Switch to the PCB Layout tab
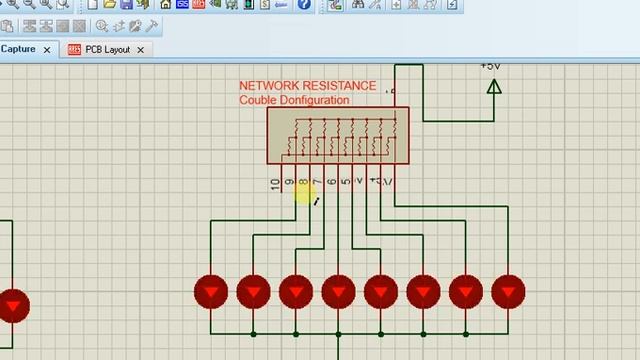This screenshot has width=640, height=360. tap(107, 50)
